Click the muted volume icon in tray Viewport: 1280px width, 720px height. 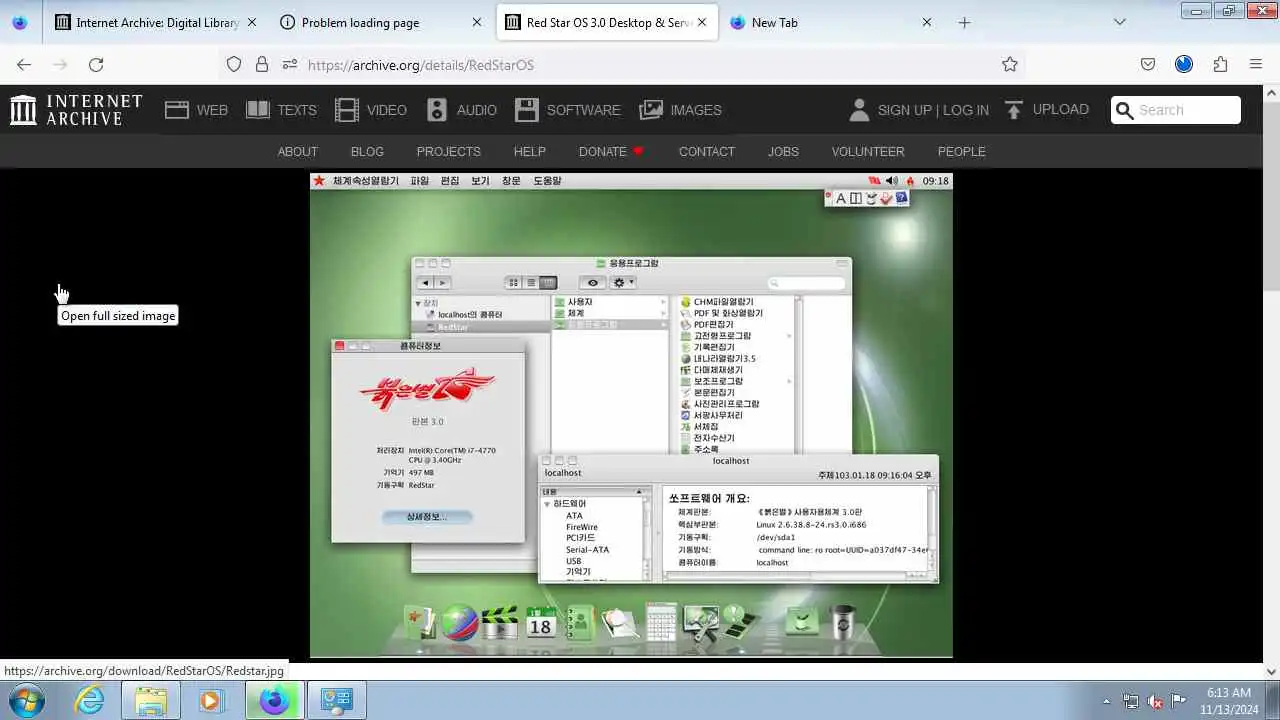coord(1155,701)
